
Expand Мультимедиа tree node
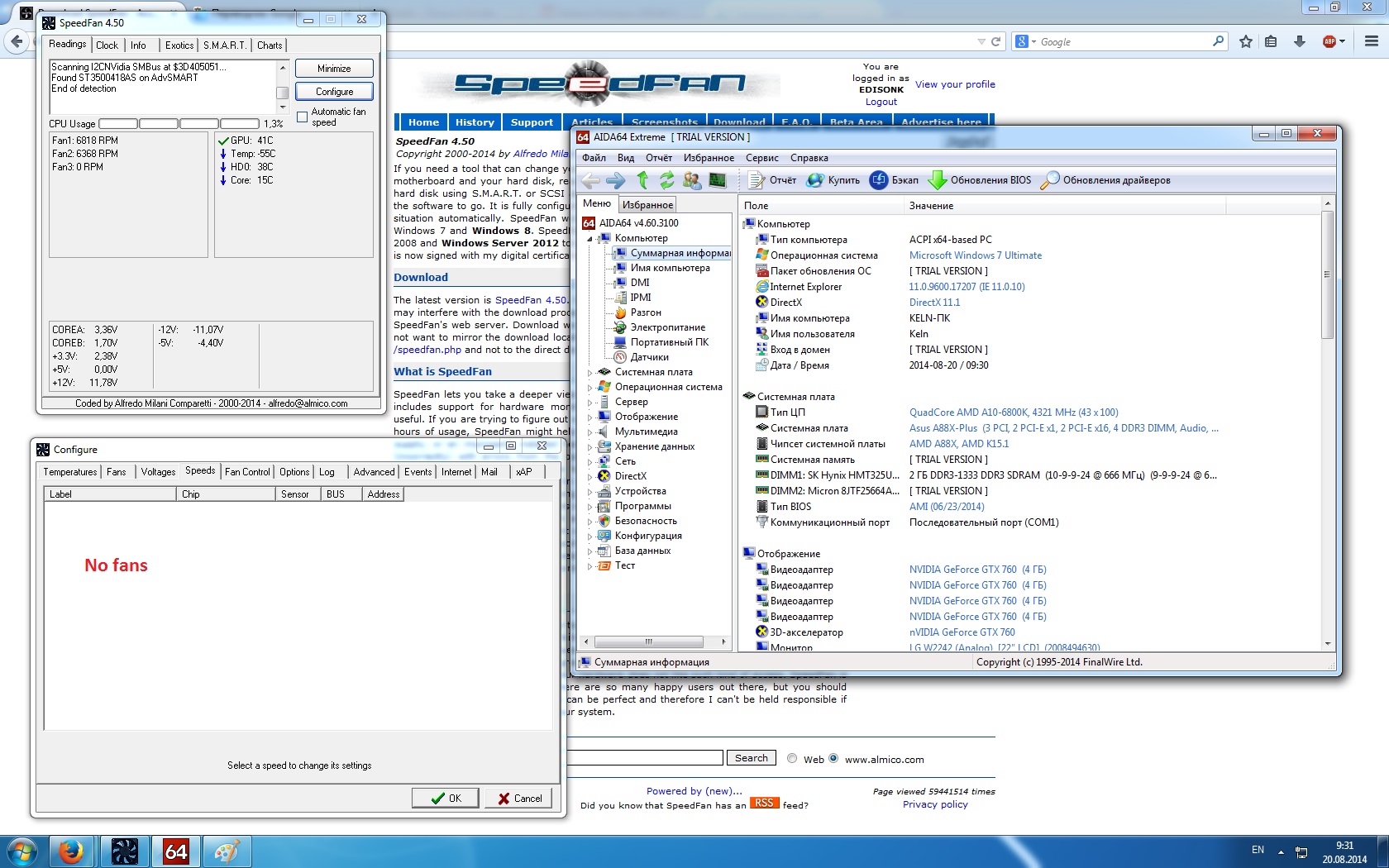pyautogui.click(x=590, y=432)
